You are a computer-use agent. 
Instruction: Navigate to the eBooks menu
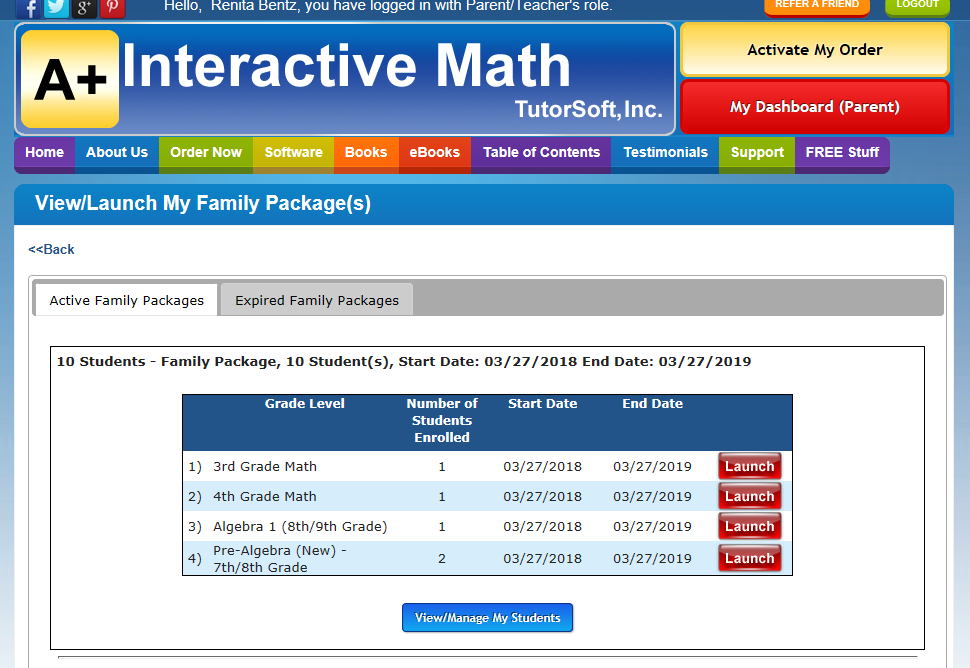(x=434, y=153)
